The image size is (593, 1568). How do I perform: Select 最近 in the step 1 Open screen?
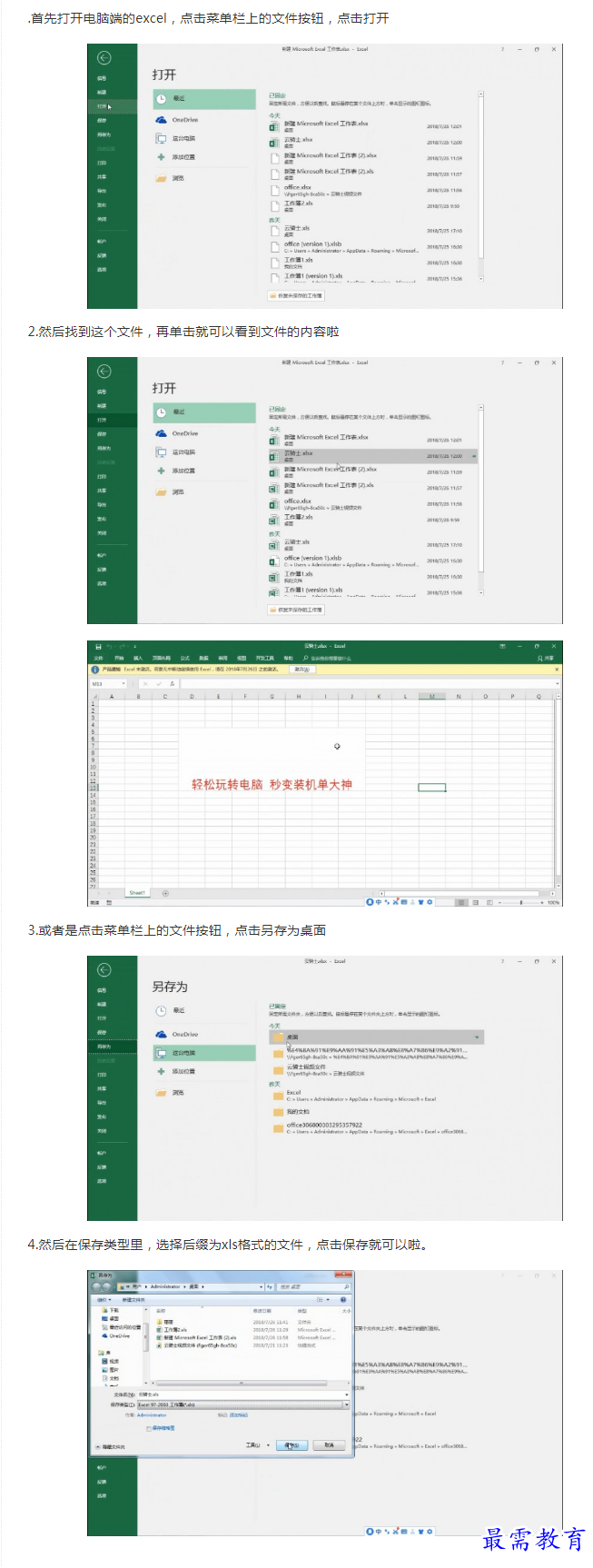tap(204, 98)
